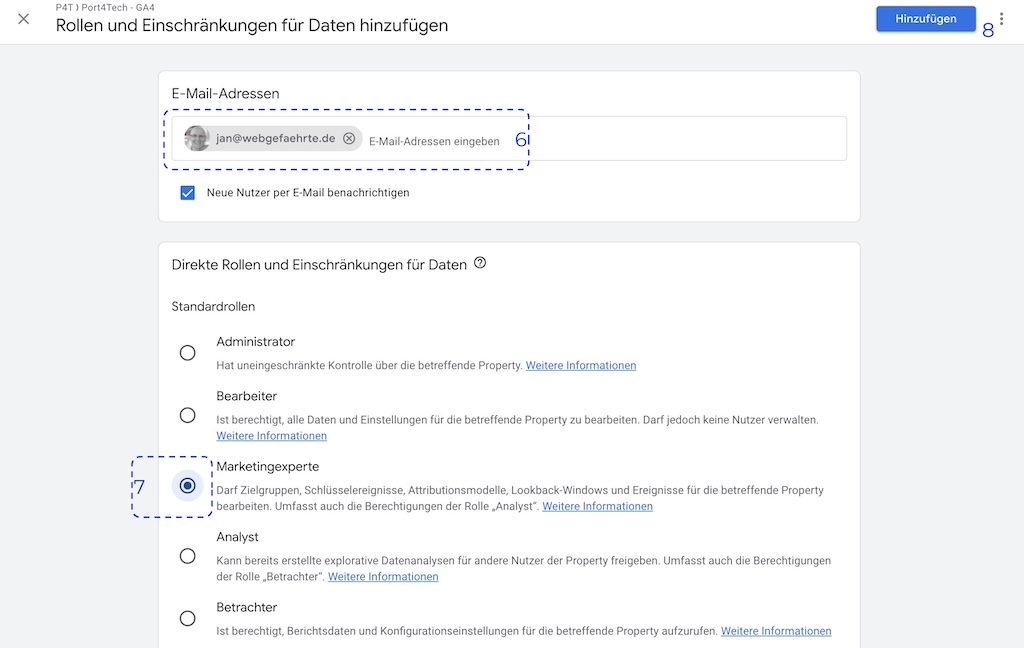This screenshot has height=648, width=1024.
Task: Open Weitere Informationen link for Bearbeiter
Action: [x=272, y=436]
